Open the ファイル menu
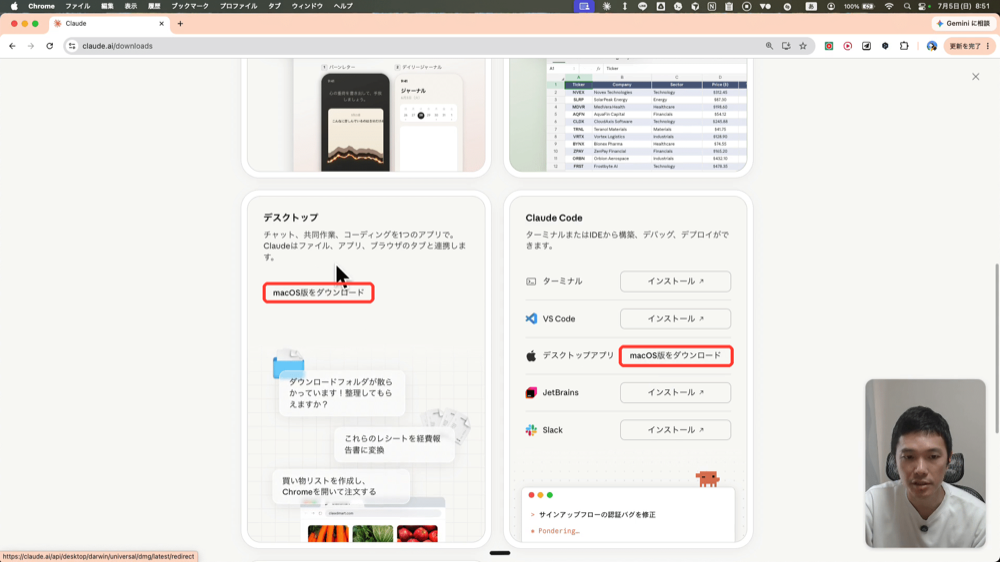Viewport: 1000px width, 562px height. tap(78, 6)
